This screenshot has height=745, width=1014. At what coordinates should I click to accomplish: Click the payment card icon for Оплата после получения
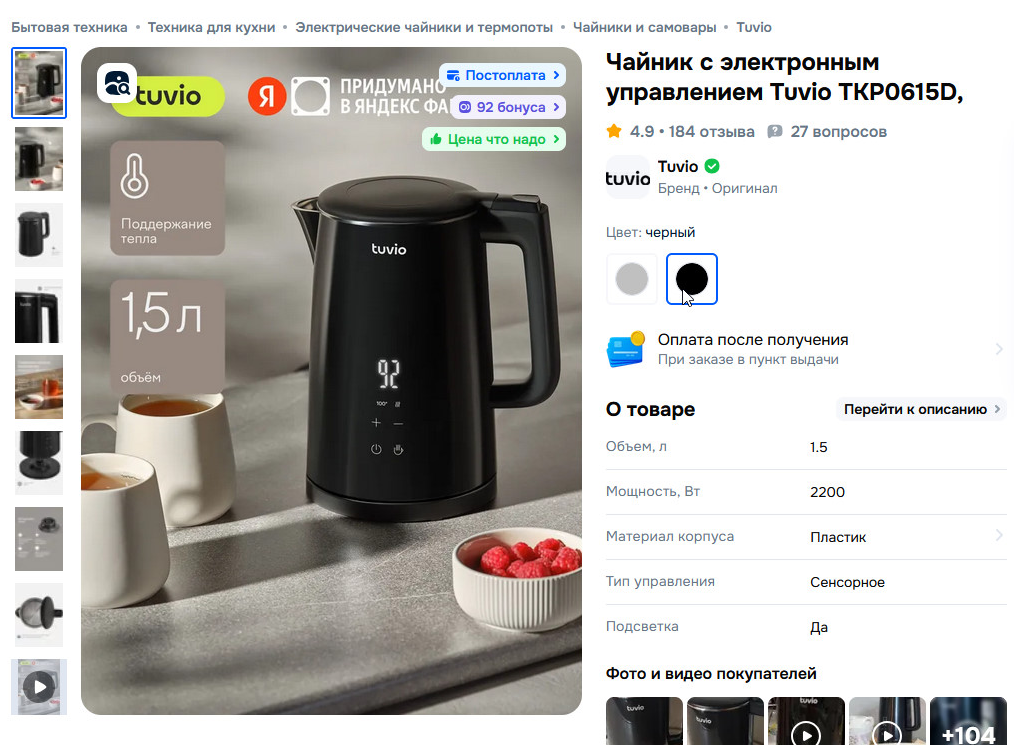(626, 349)
